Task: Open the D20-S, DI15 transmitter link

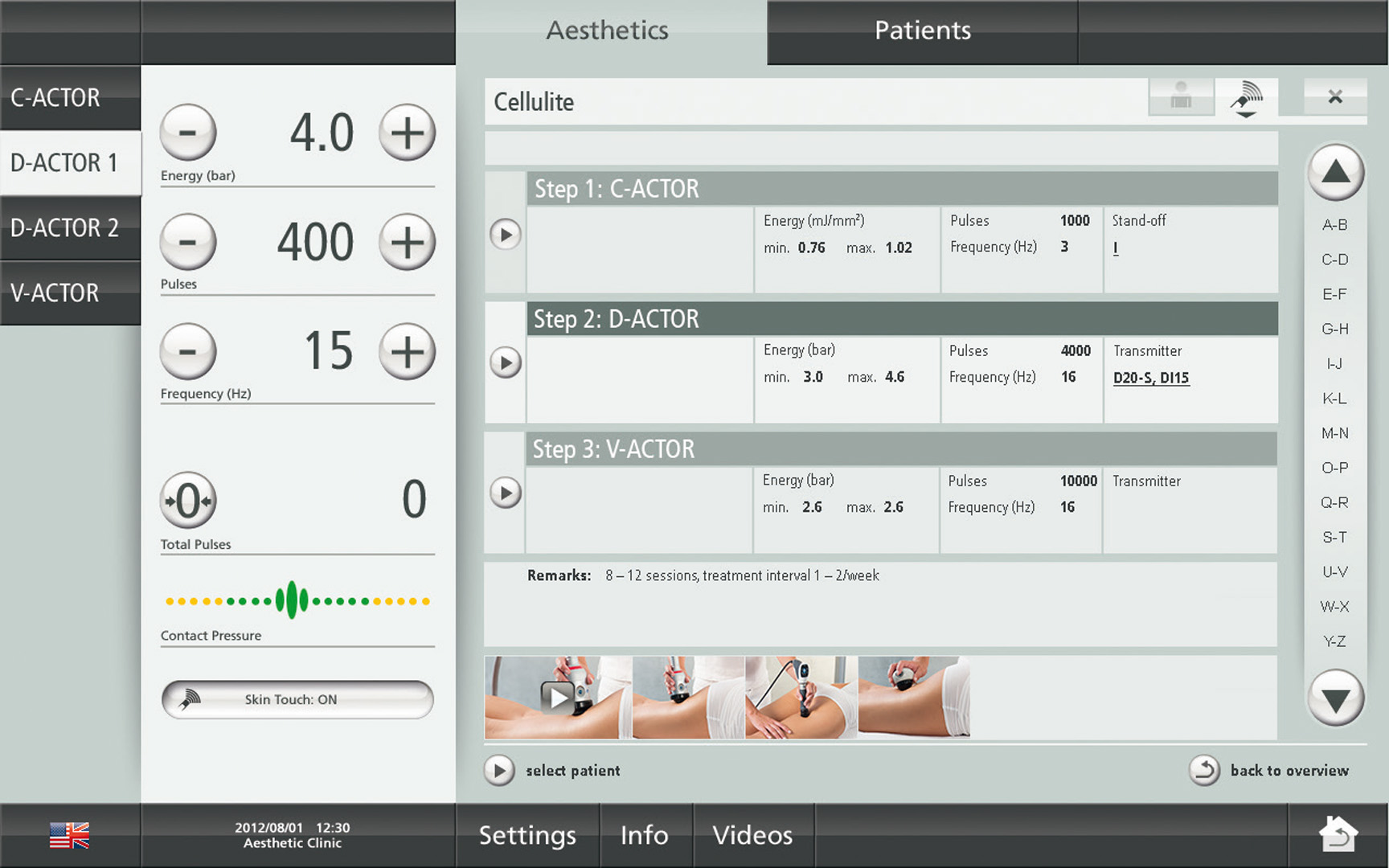Action: click(x=1150, y=378)
